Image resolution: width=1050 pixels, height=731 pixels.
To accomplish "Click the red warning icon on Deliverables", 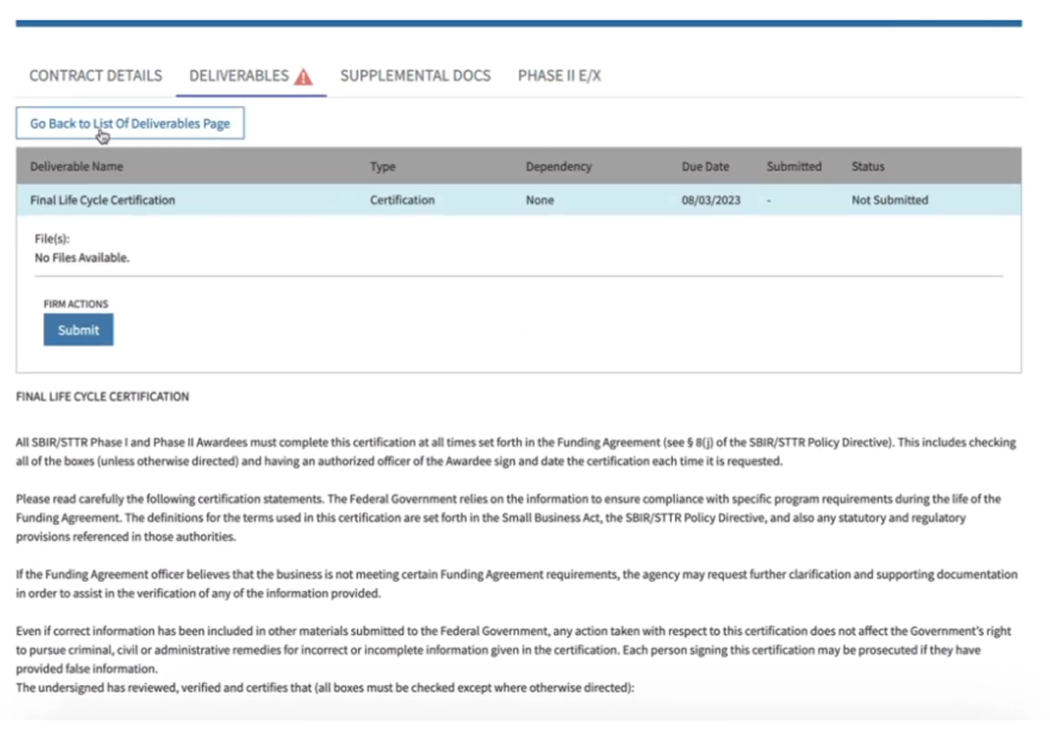I will [303, 76].
